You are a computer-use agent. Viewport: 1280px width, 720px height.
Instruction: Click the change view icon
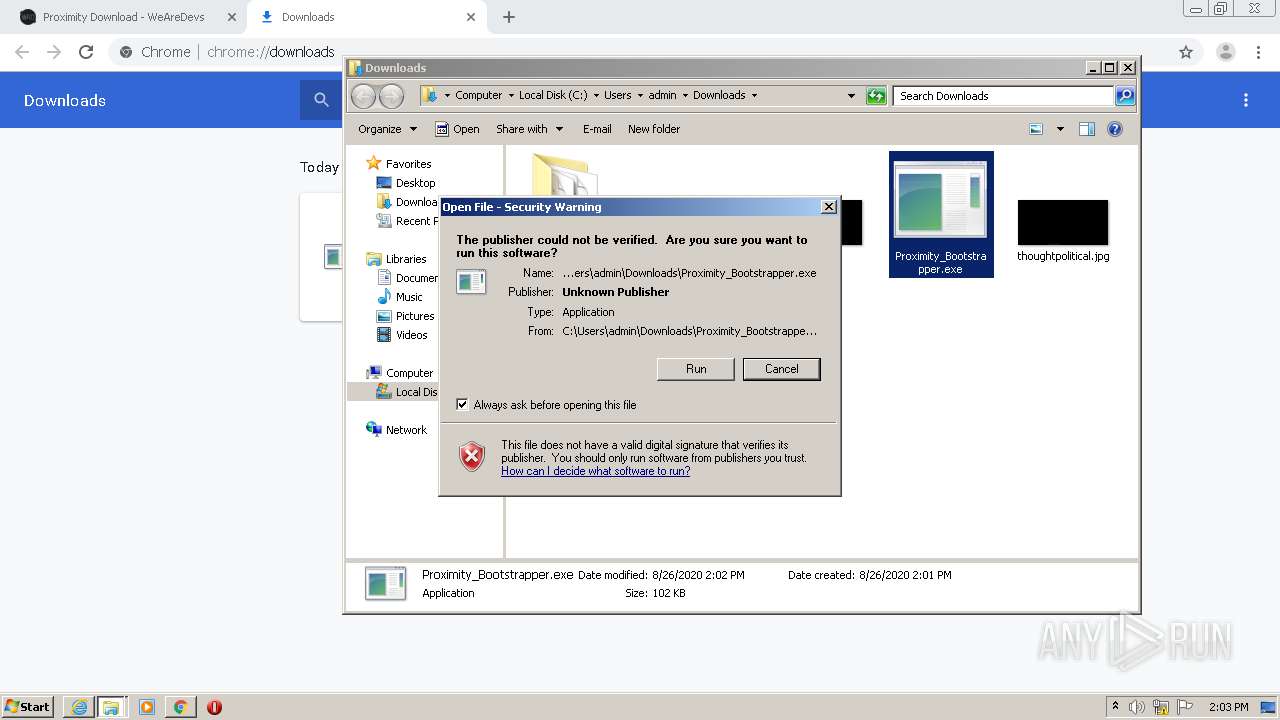pyautogui.click(x=1036, y=129)
